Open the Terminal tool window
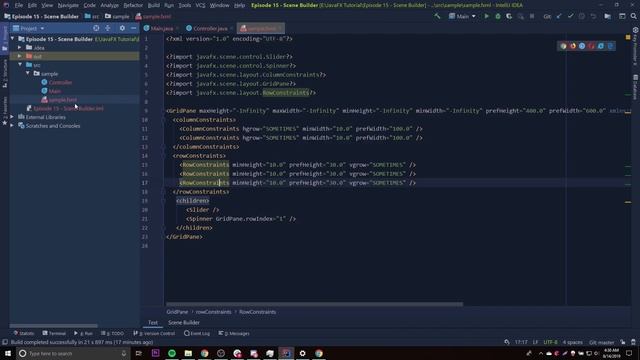Screen dimensions: 640x360 (54, 333)
